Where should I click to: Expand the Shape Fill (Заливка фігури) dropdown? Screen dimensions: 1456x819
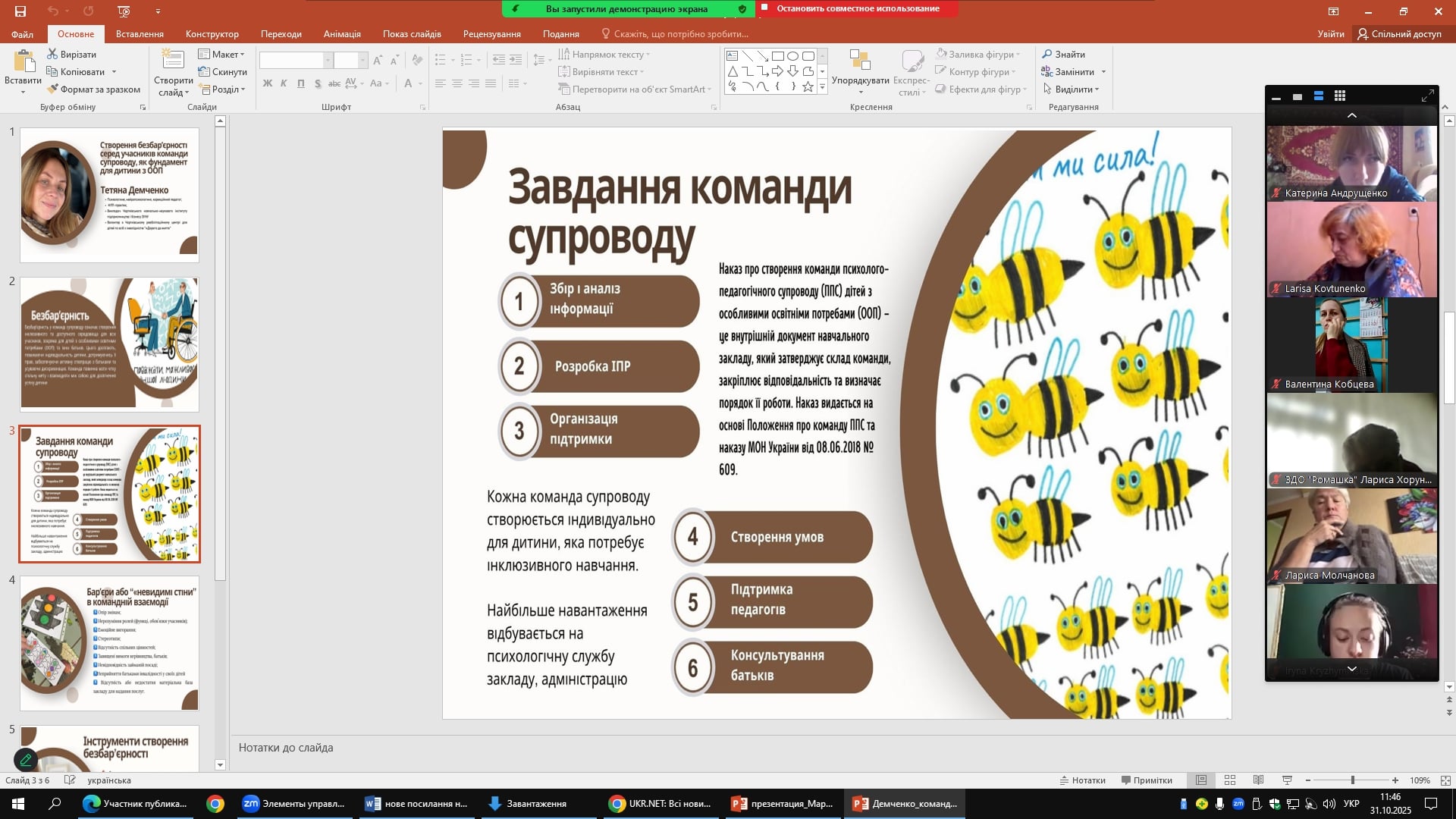pyautogui.click(x=1018, y=54)
